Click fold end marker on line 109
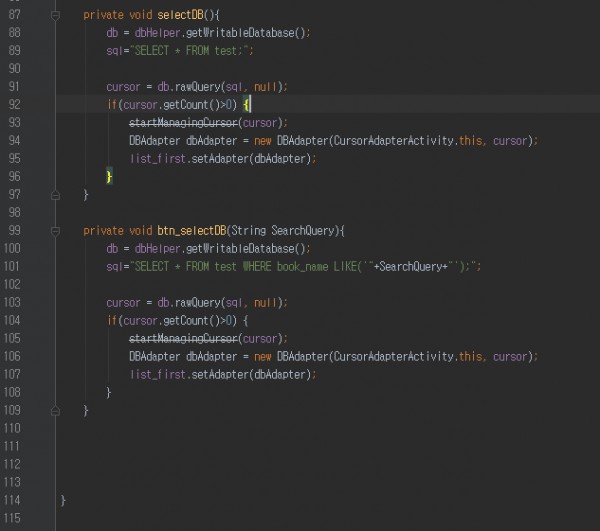This screenshot has height=531, width=600. click(x=55, y=411)
